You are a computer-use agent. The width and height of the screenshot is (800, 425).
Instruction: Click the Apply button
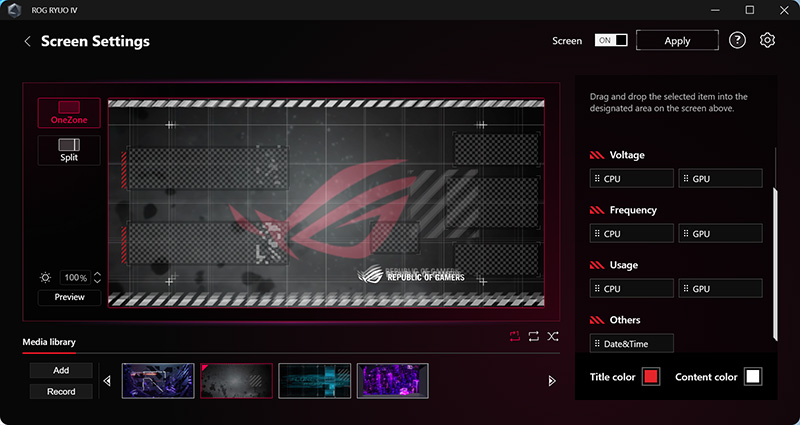[677, 41]
